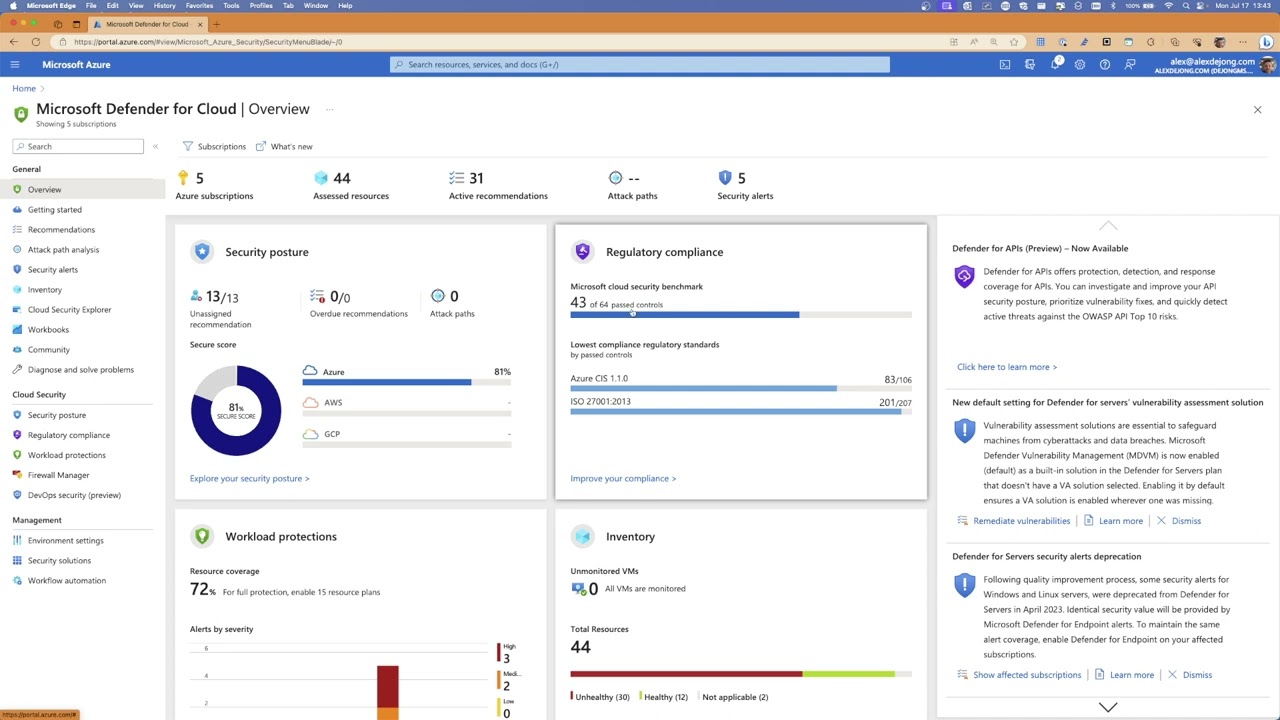Click the Azure 81% secure score bar

point(406,382)
